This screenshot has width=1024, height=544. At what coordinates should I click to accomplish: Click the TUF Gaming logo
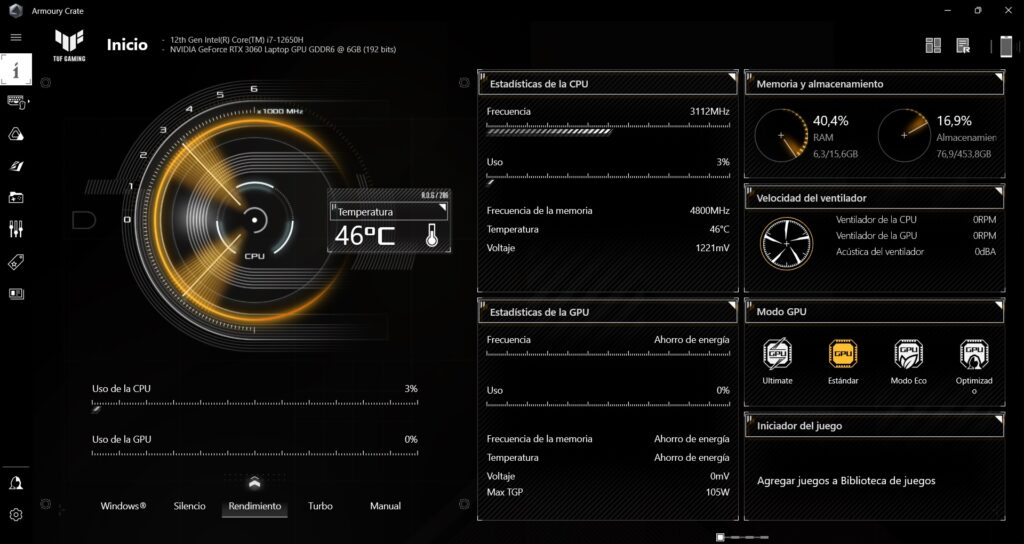(69, 46)
